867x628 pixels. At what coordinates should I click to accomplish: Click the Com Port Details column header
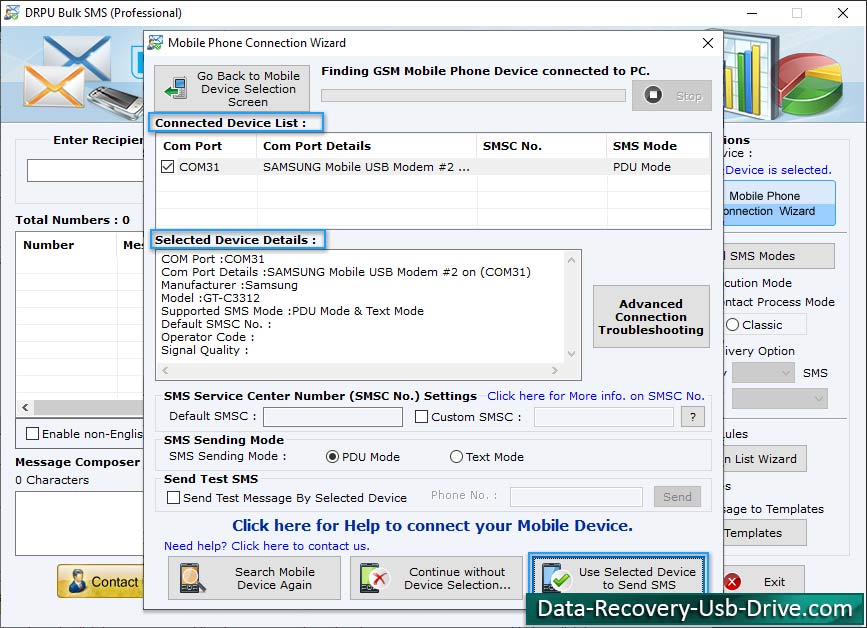[x=367, y=146]
